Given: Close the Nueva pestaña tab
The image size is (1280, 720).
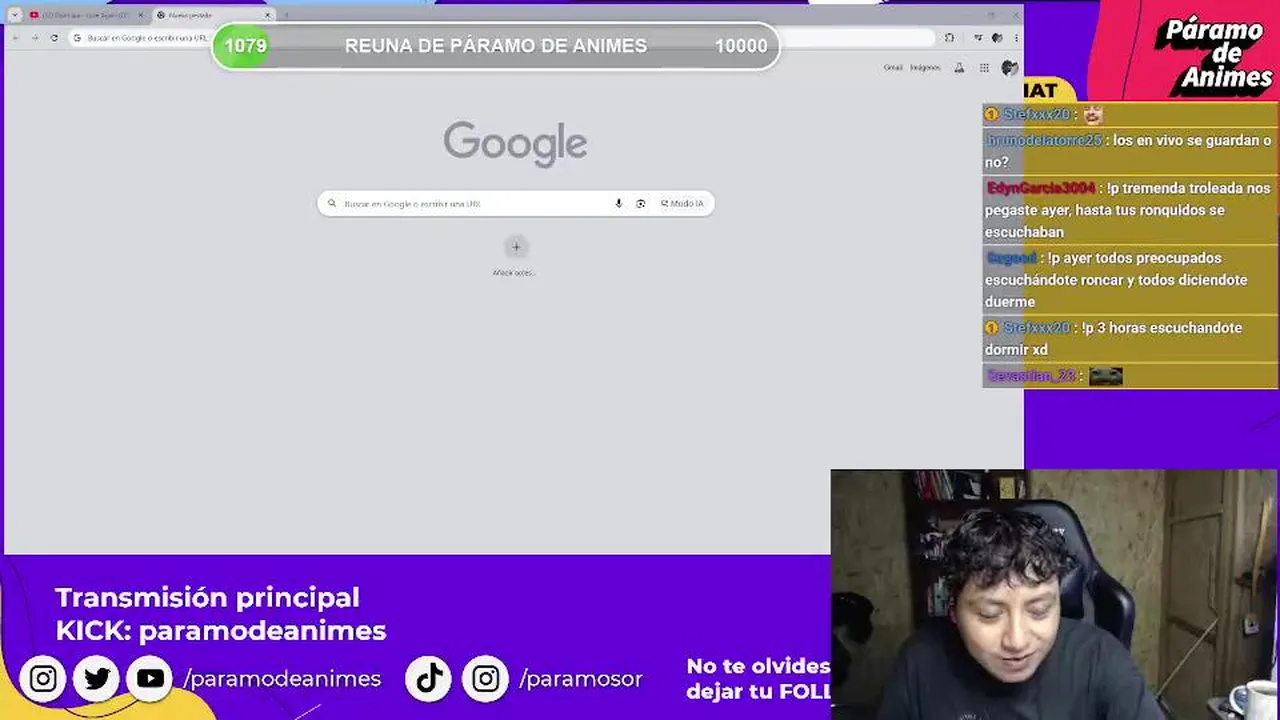Looking at the screenshot, I should (x=267, y=15).
